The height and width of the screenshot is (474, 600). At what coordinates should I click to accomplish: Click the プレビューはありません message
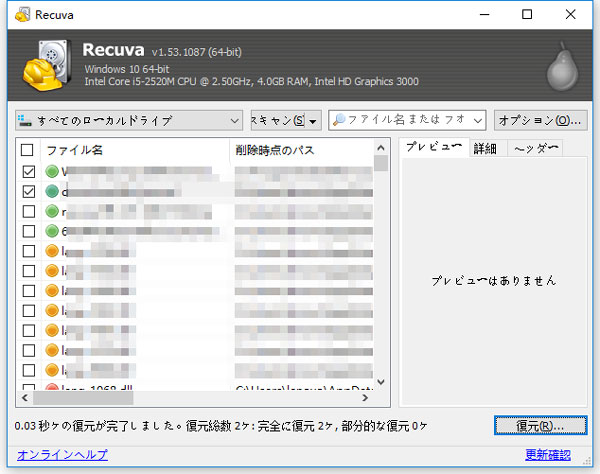point(493,281)
